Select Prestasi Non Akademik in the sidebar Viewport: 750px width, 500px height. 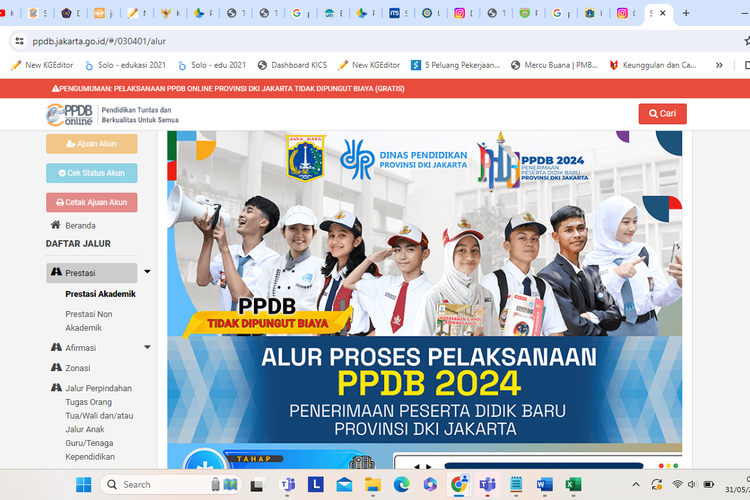pyautogui.click(x=89, y=320)
